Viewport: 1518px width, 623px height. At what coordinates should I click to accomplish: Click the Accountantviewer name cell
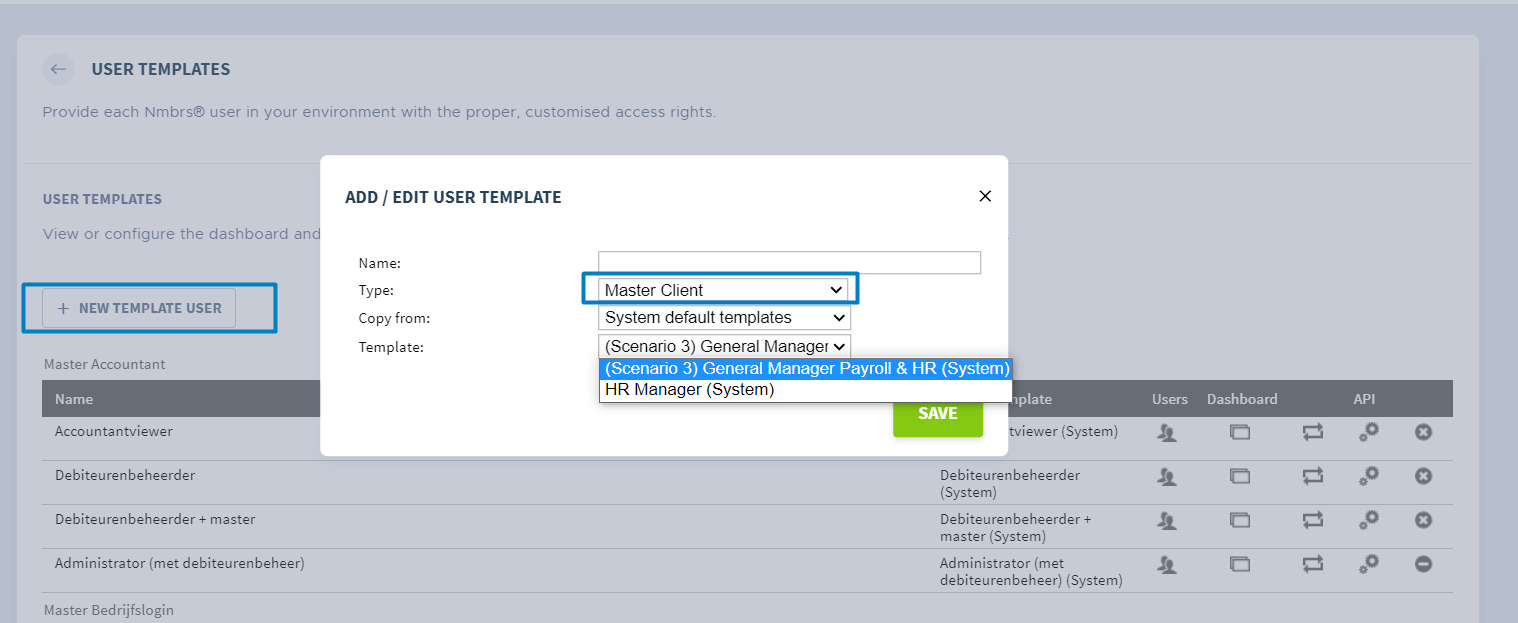click(114, 431)
